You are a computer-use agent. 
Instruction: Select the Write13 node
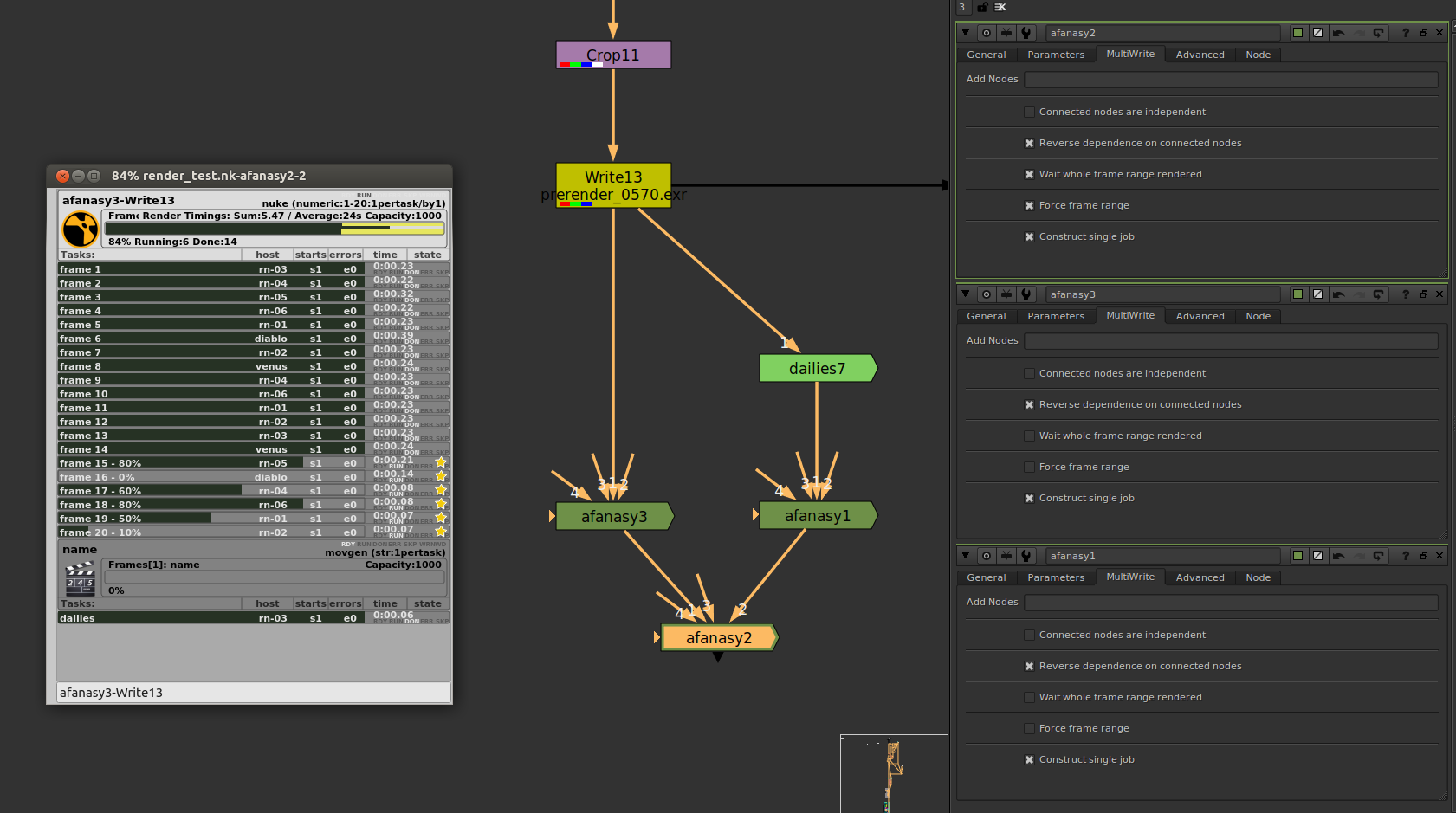tap(613, 185)
